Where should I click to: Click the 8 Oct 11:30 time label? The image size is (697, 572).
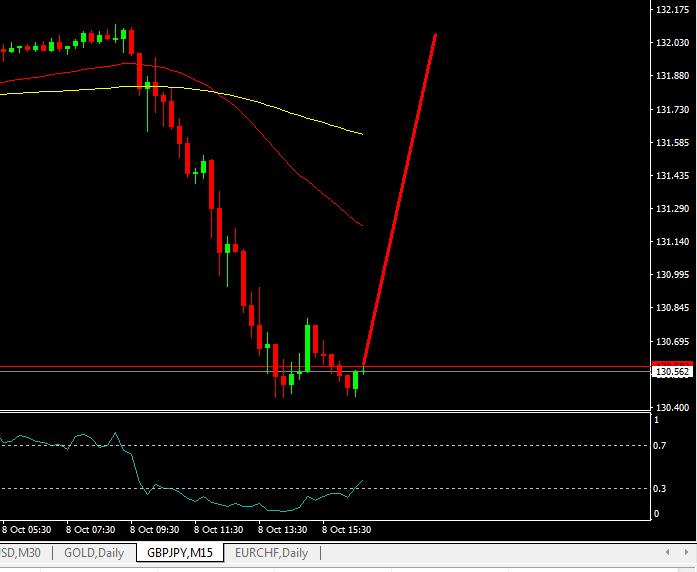pos(218,530)
